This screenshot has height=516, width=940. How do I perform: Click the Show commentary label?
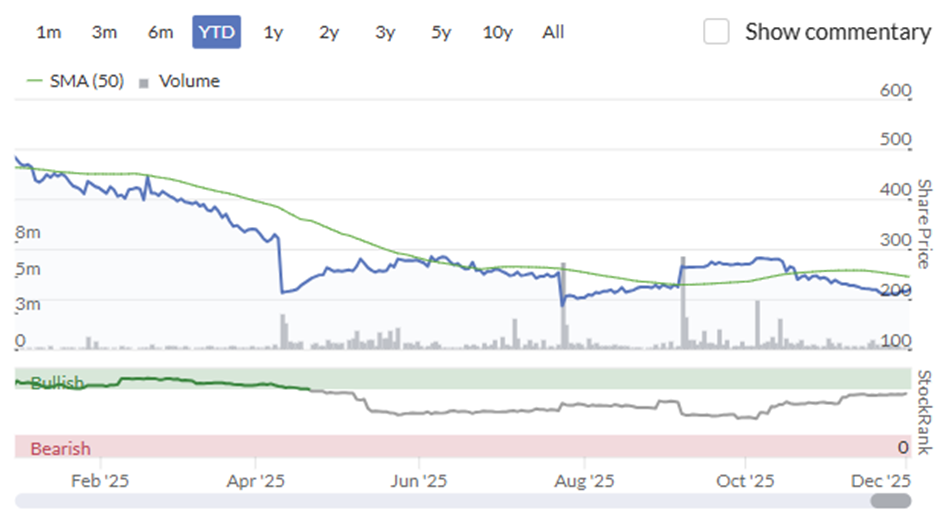tap(837, 32)
